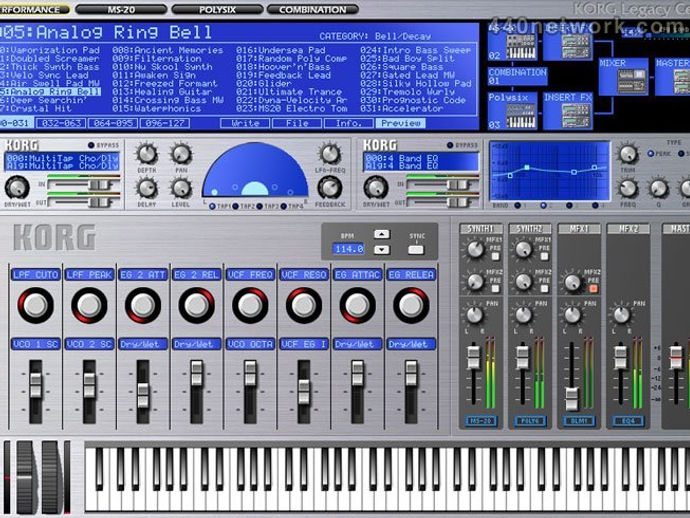This screenshot has height=518, width=690.
Task: Turn the EG RELEA performance knob
Action: (x=411, y=305)
